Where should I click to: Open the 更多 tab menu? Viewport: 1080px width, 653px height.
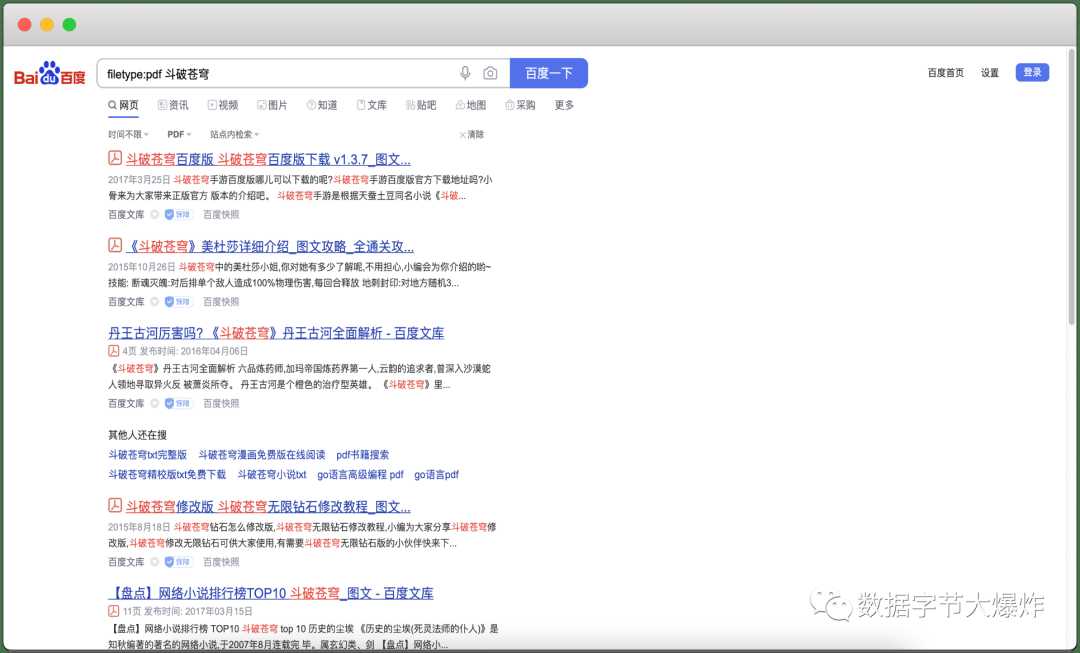click(x=564, y=105)
